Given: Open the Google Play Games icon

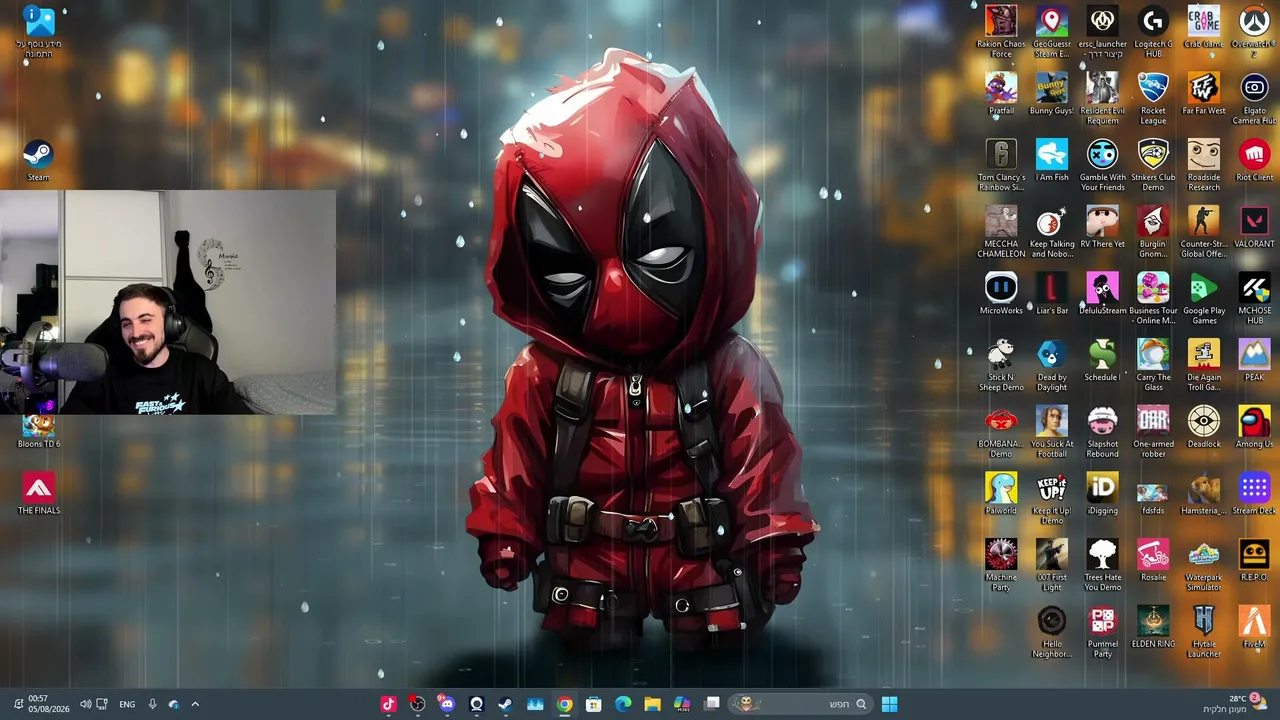Looking at the screenshot, I should [x=1203, y=298].
